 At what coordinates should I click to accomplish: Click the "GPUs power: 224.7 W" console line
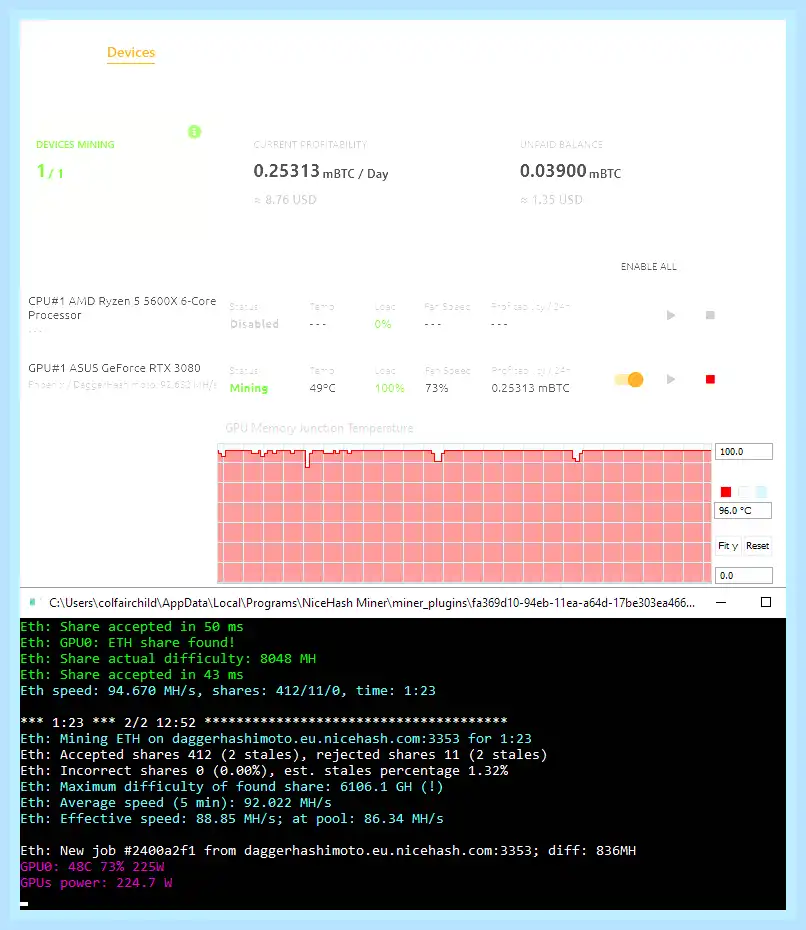[x=96, y=883]
